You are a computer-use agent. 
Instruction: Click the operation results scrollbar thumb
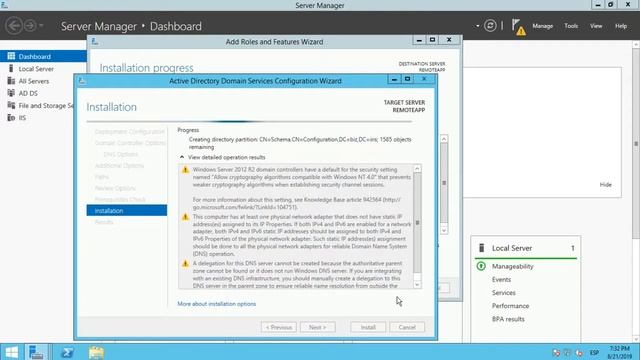tap(417, 222)
